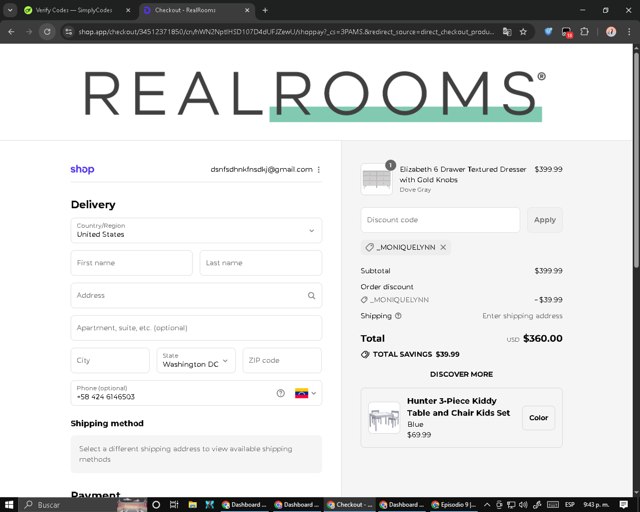This screenshot has width=640, height=512.
Task: Open the blue shield extension icon
Action: (x=548, y=32)
